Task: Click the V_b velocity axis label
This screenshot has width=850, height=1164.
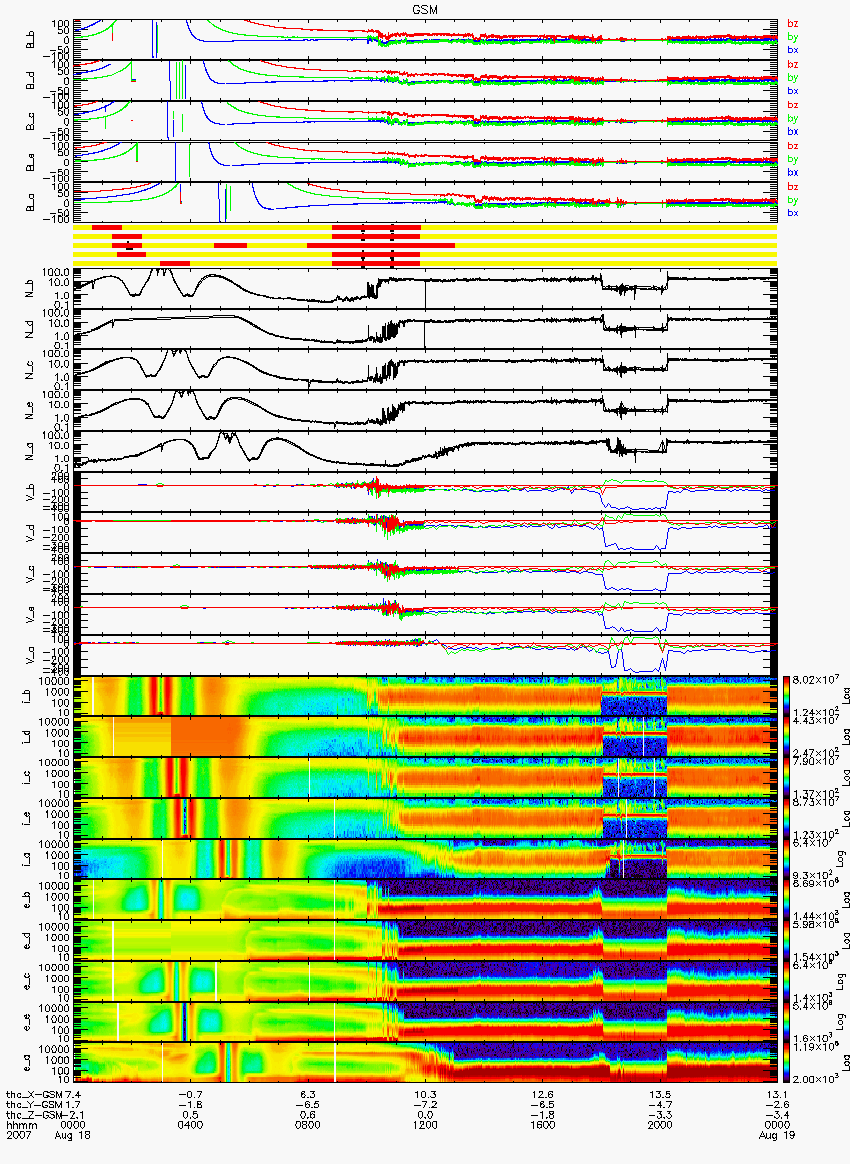Action: click(x=30, y=491)
